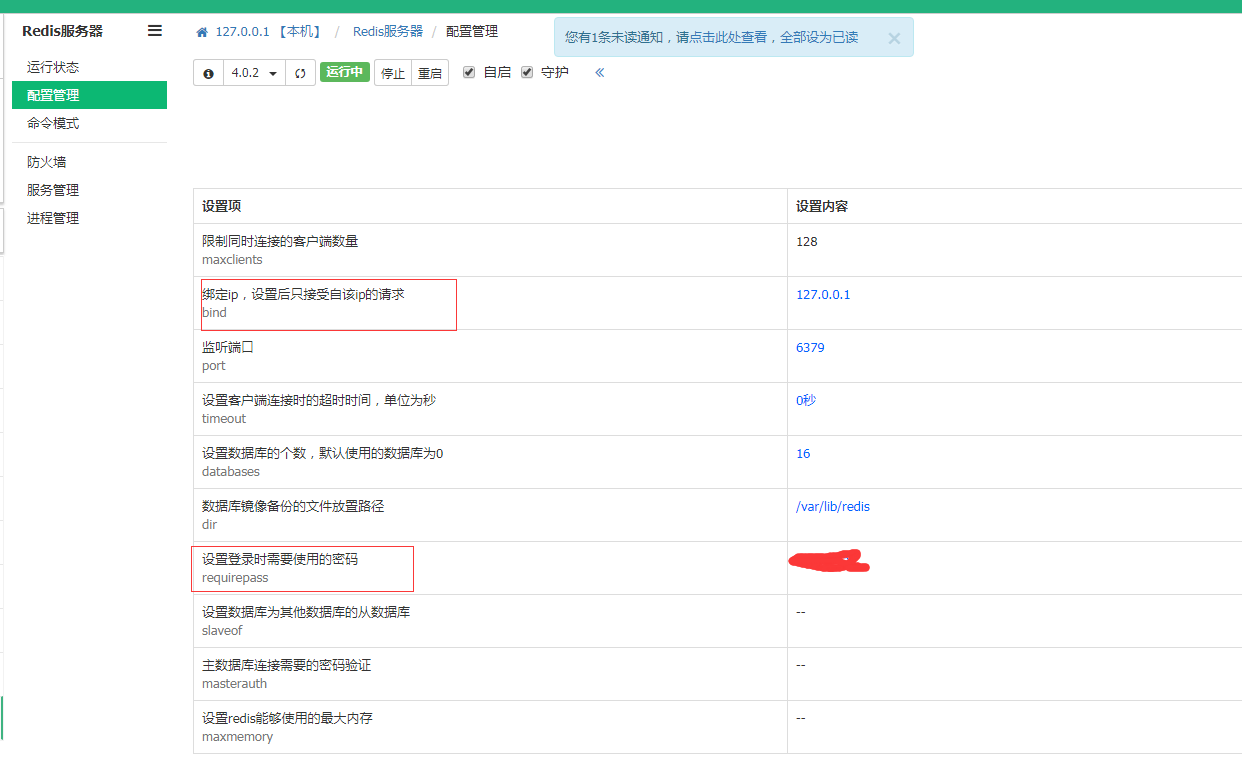Click the 127.0.0.1 【本机】 breadcrumb link
The image size is (1242, 760).
pyautogui.click(x=268, y=32)
